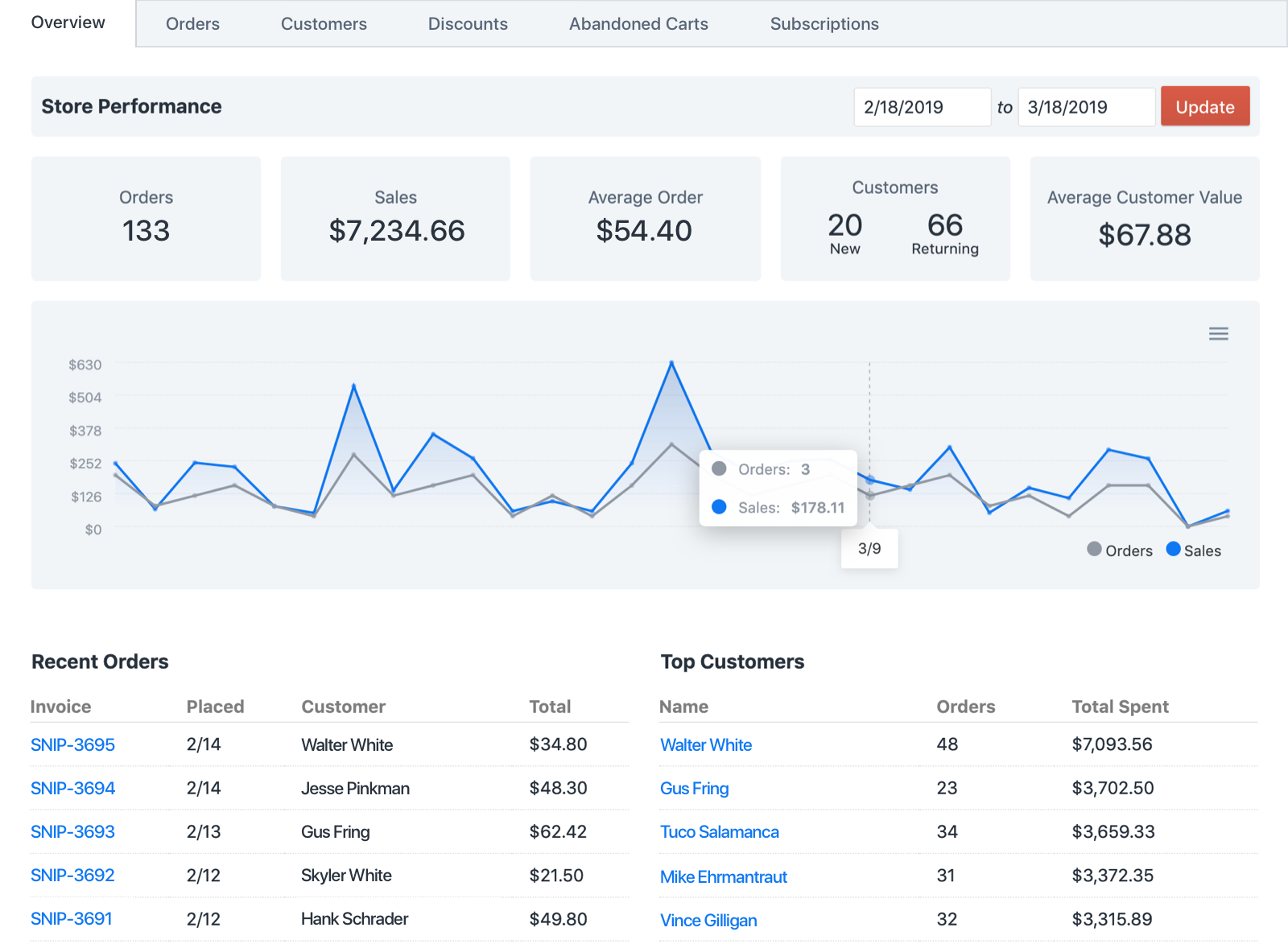Image resolution: width=1288 pixels, height=944 pixels.
Task: View invoice SNIP-3691
Action: click(72, 919)
